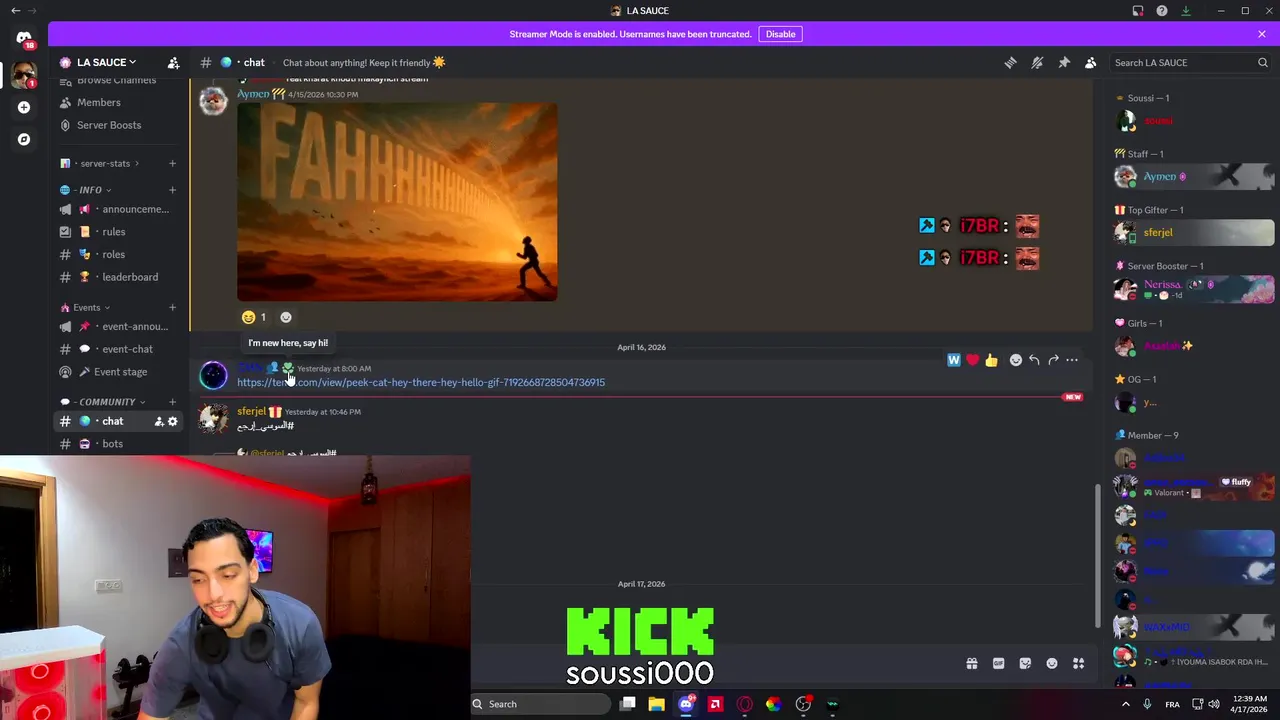Reply to the hovered message

tap(1034, 360)
